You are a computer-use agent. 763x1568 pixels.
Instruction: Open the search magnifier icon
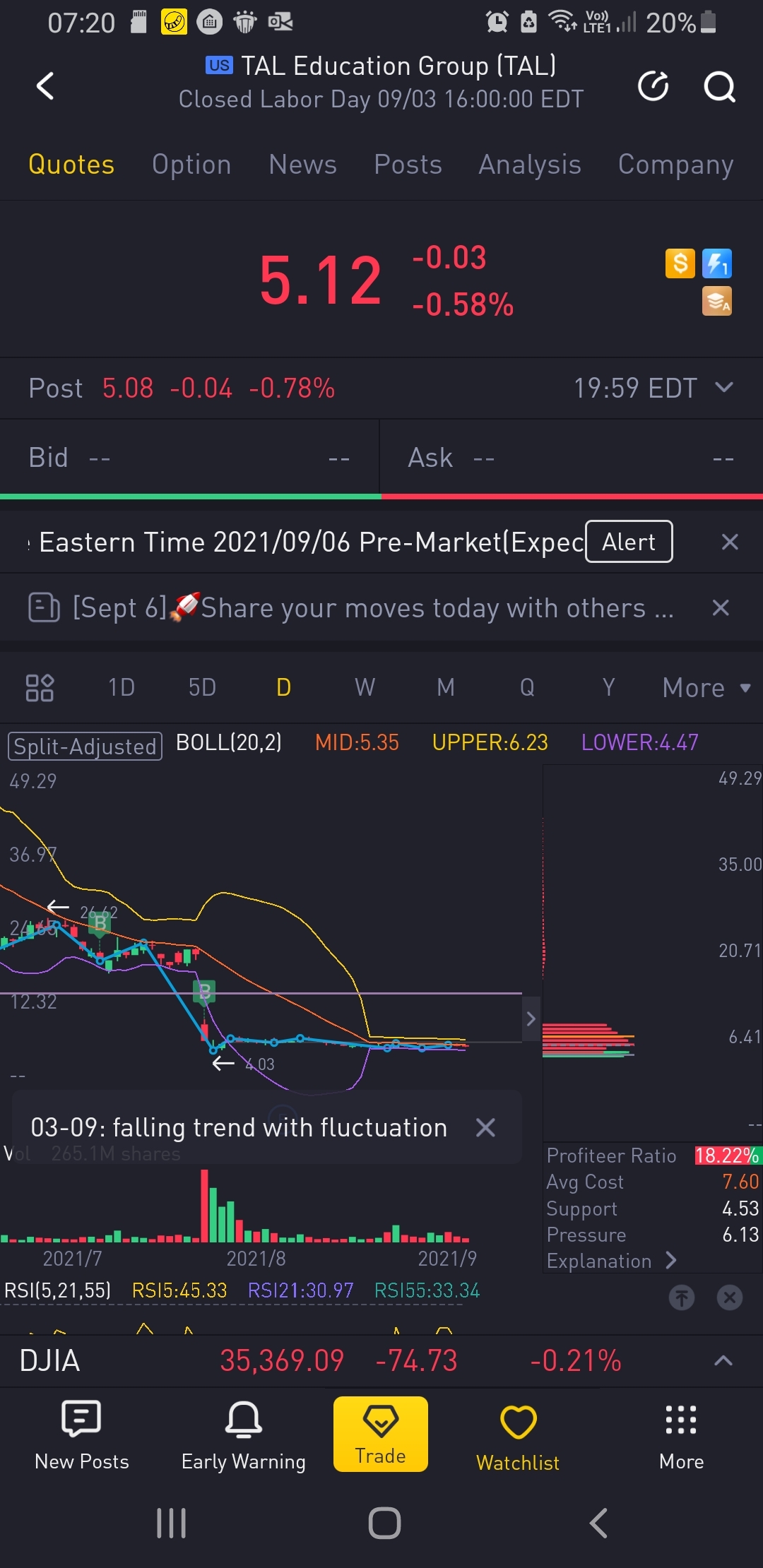(719, 87)
